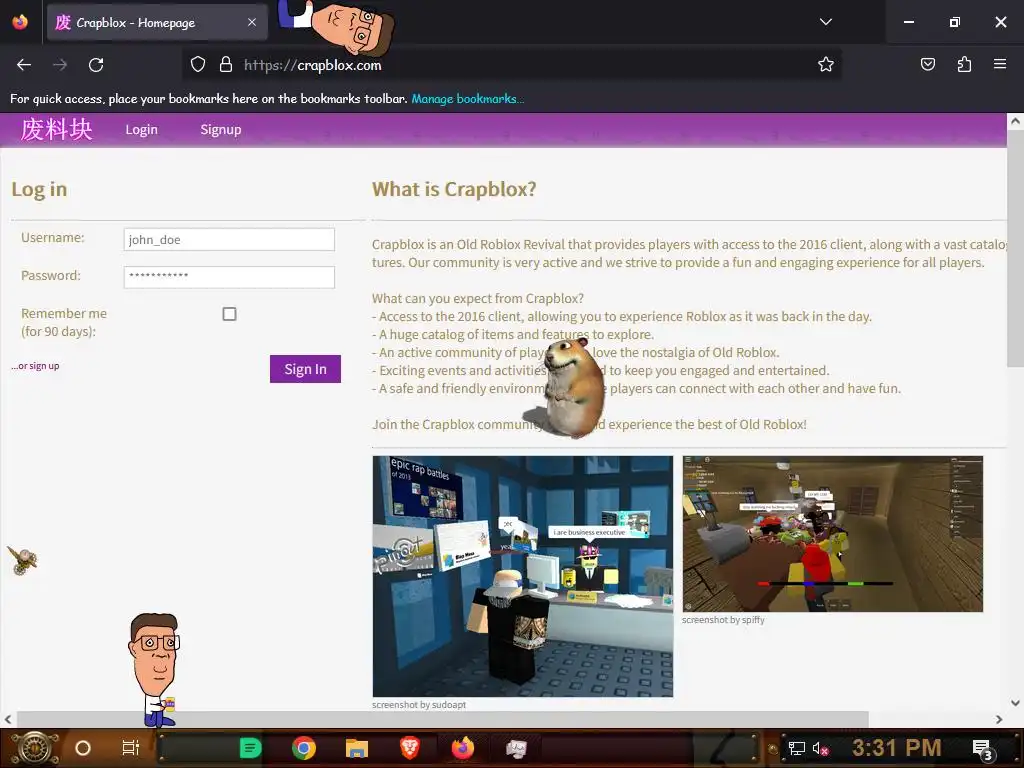Launch Brave browser from taskbar
The image size is (1024, 768).
(x=410, y=748)
